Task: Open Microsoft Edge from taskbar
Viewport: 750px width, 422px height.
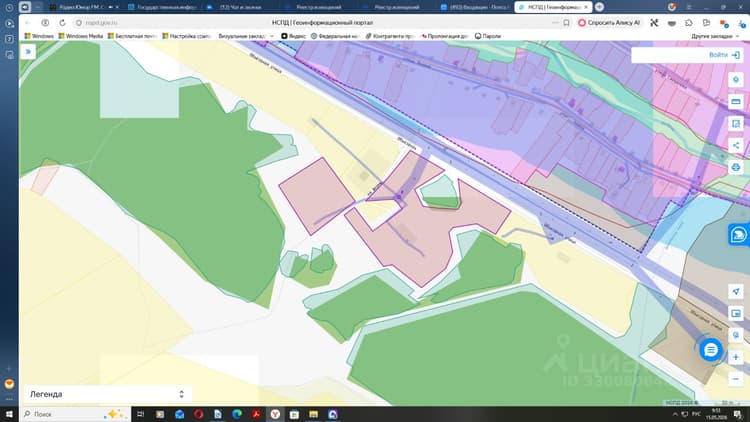Action: point(237,414)
